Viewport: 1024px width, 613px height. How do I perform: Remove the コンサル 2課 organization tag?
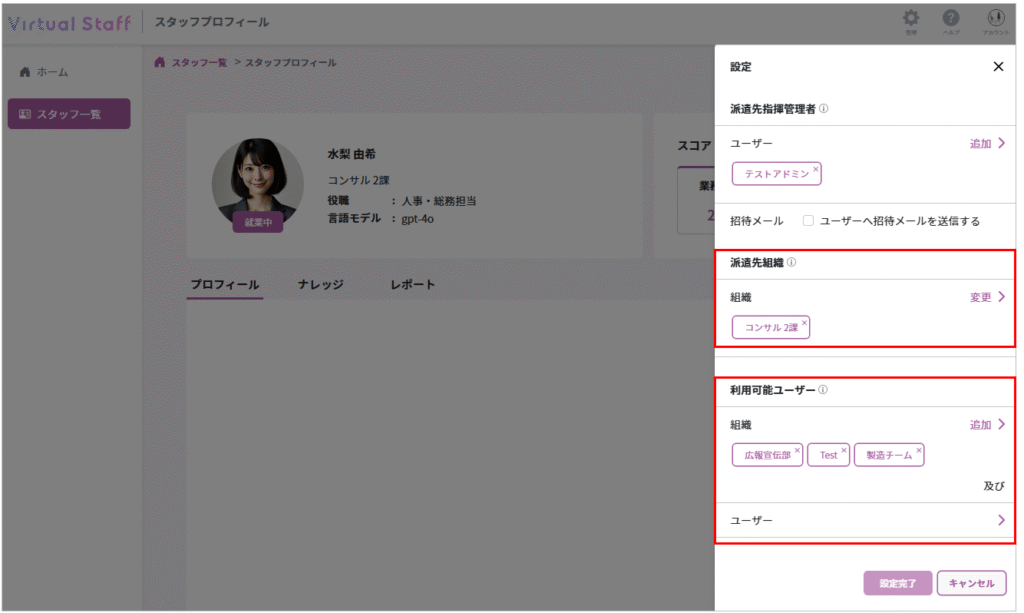(x=804, y=323)
